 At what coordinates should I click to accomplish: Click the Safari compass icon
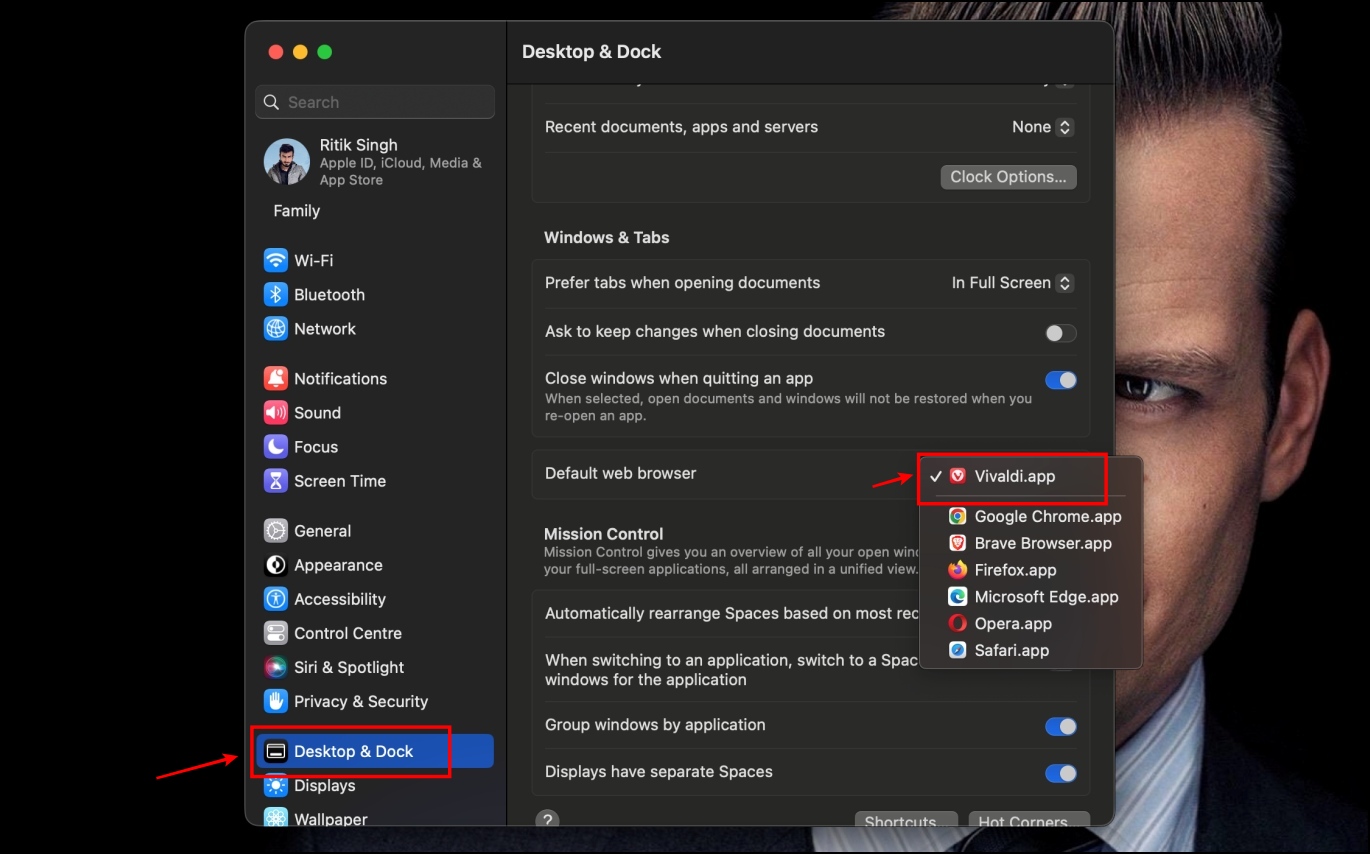point(958,650)
